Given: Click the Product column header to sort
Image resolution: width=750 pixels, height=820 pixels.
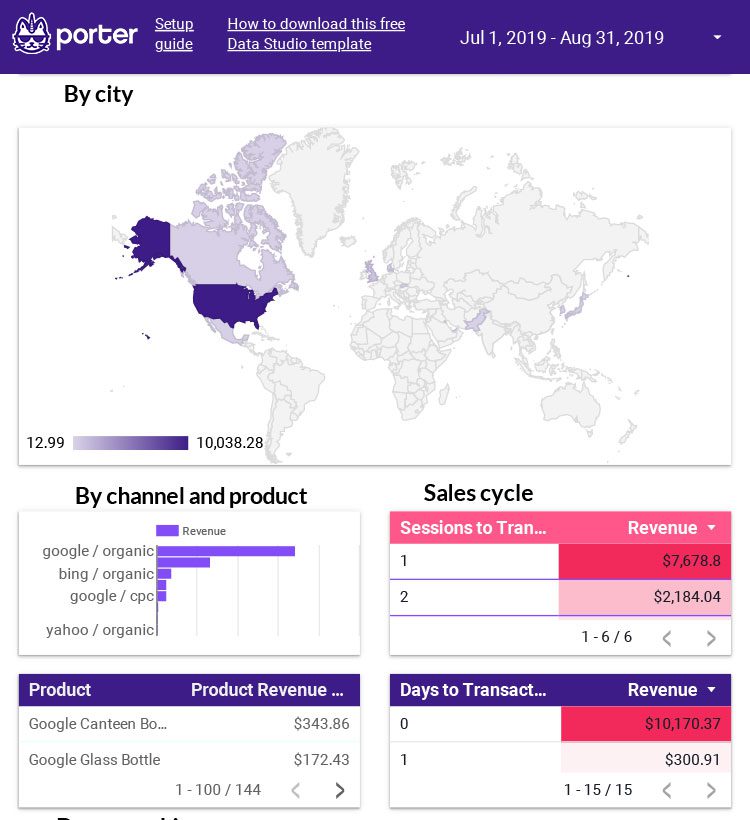Looking at the screenshot, I should [60, 690].
